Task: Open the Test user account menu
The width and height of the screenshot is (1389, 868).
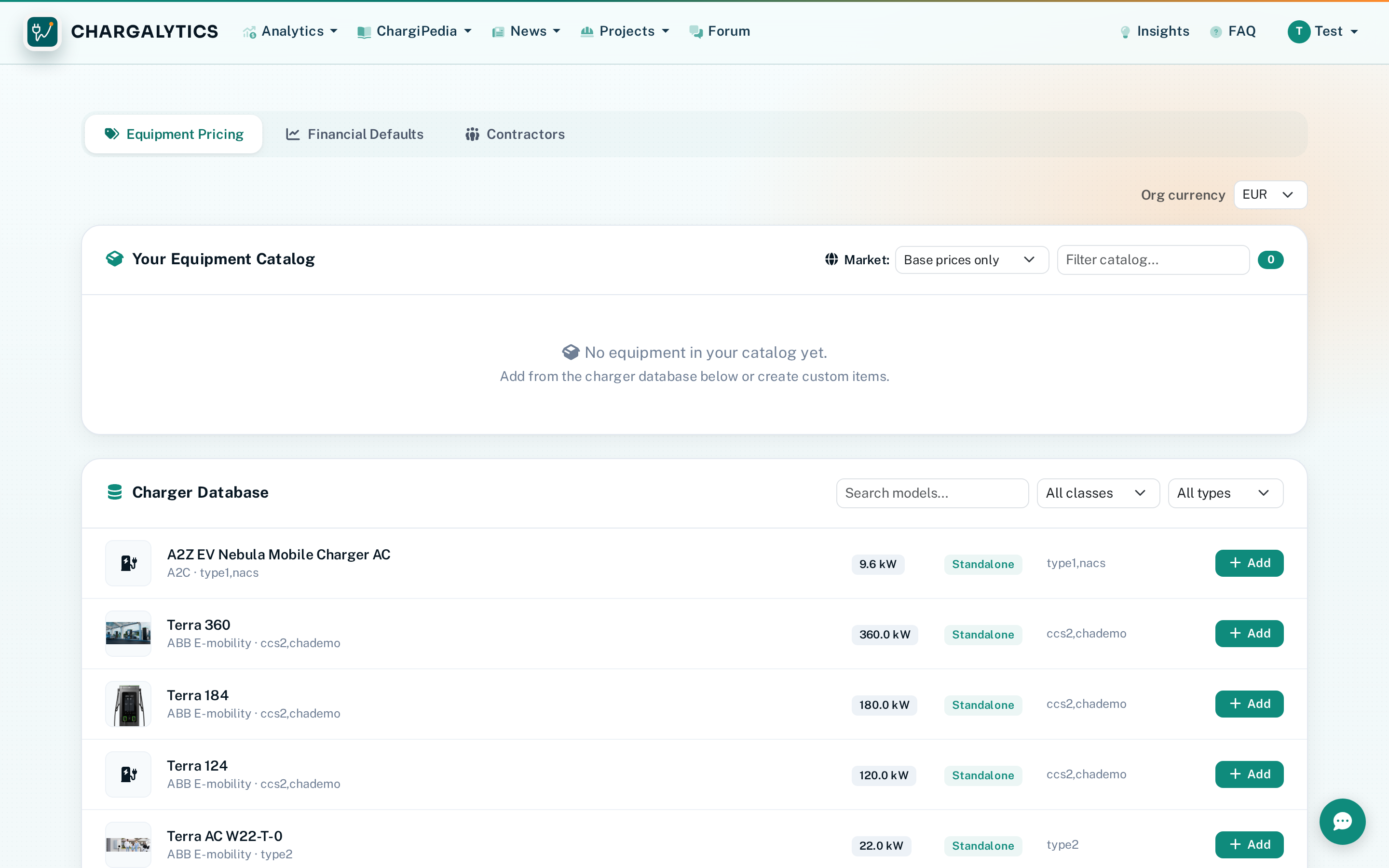Action: pos(1323,31)
